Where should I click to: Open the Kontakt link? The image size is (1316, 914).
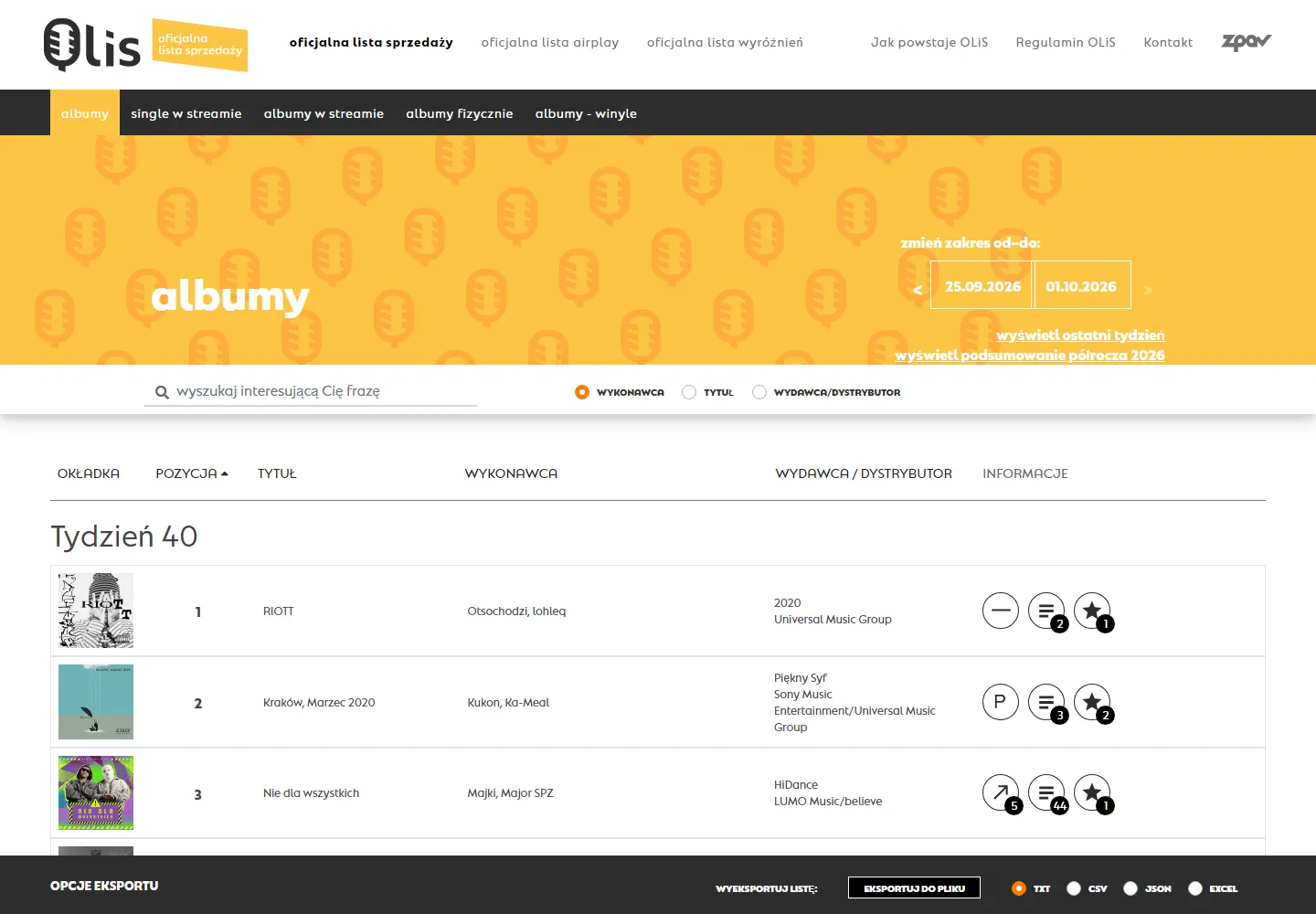coord(1168,42)
